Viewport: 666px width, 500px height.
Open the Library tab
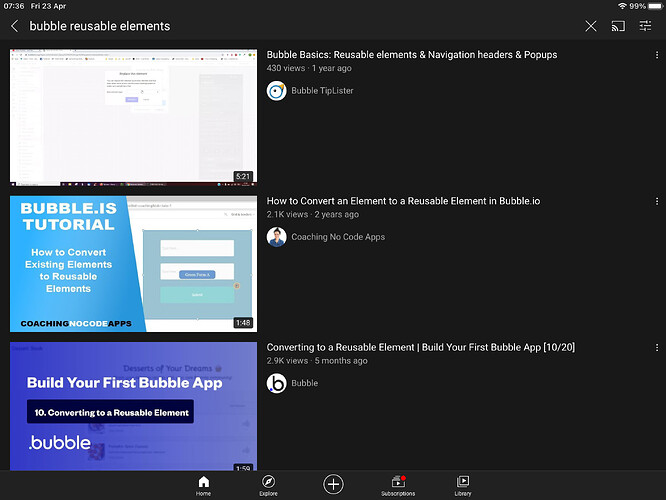[463, 486]
